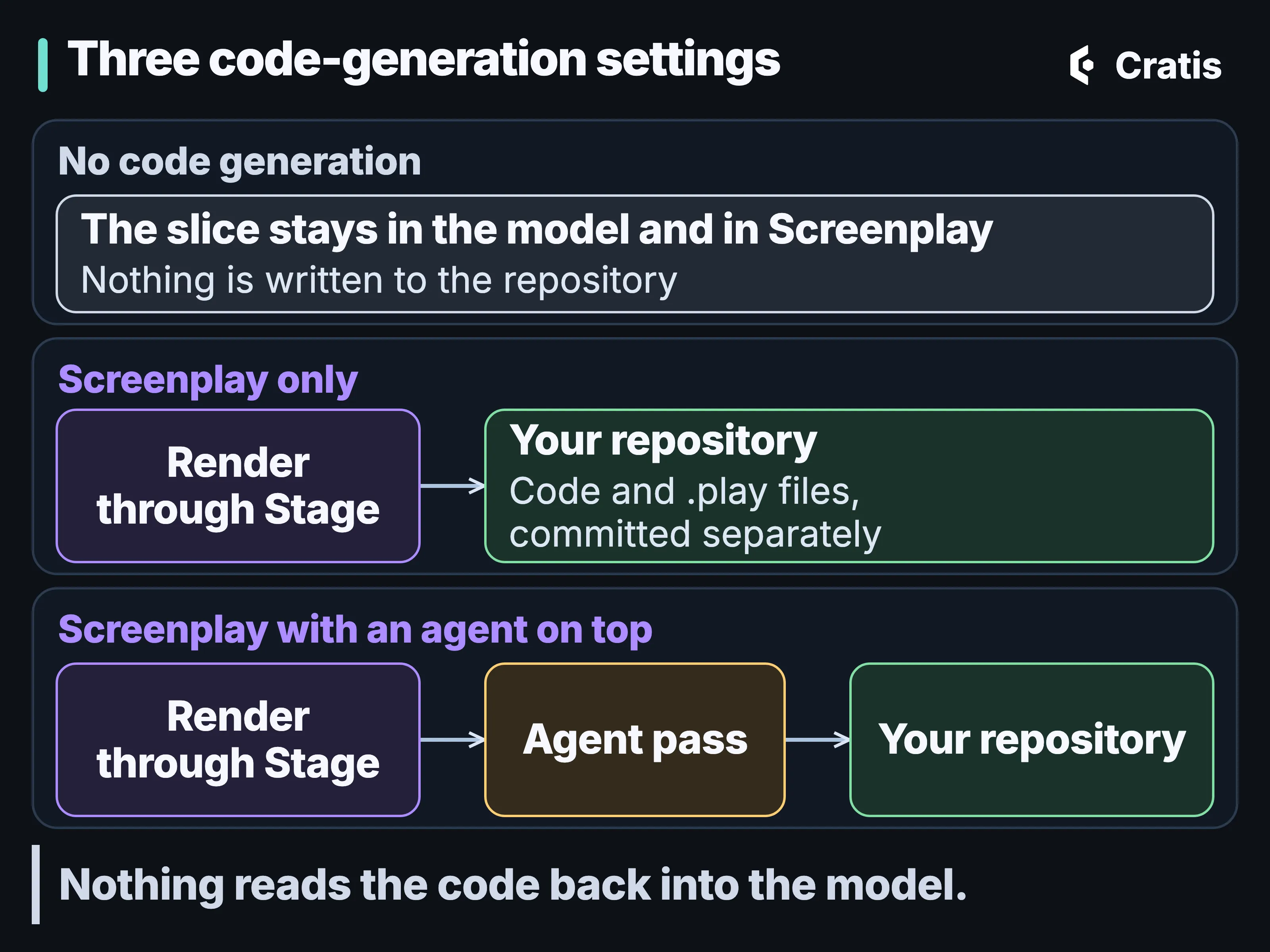Screen dimensions: 1270x952
Task: Click the 'No code generation' heading
Action: [239, 162]
